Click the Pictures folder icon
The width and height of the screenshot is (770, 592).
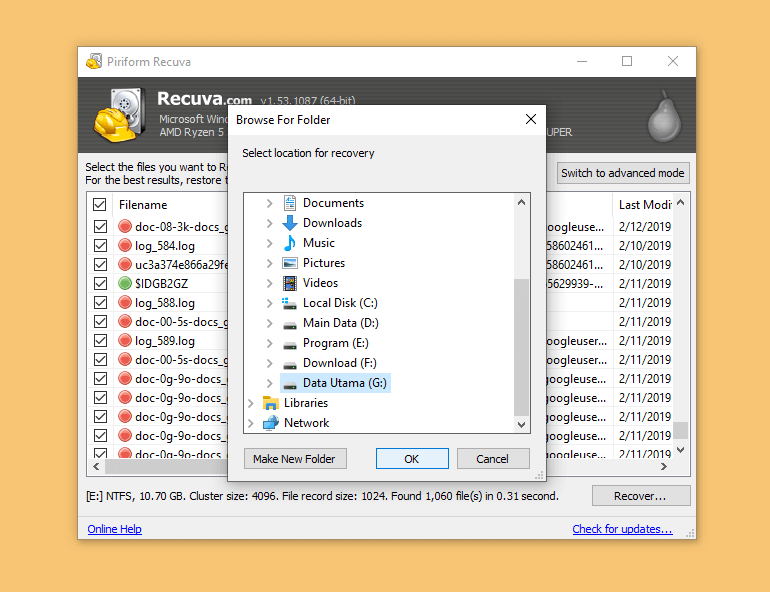(290, 263)
